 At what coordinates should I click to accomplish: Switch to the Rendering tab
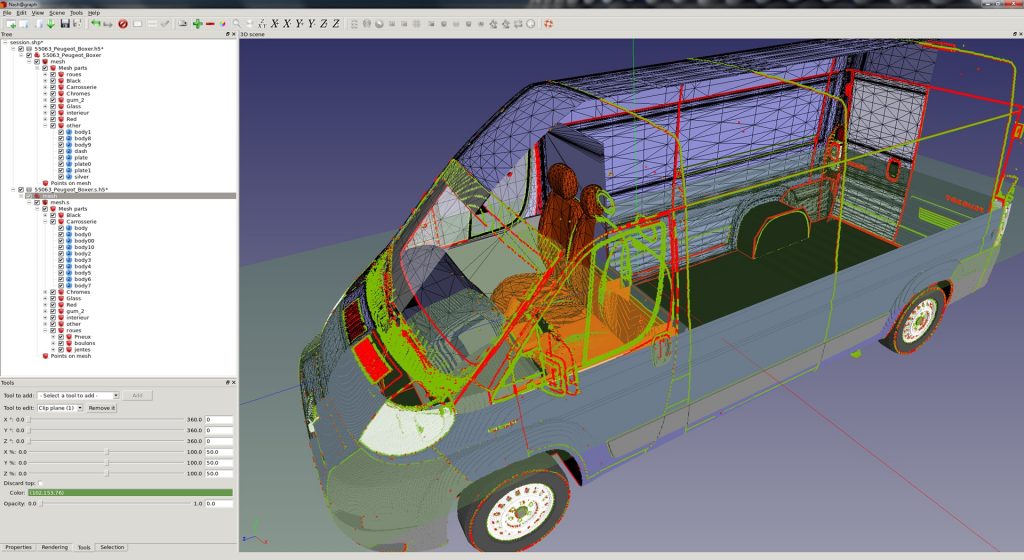tap(54, 547)
